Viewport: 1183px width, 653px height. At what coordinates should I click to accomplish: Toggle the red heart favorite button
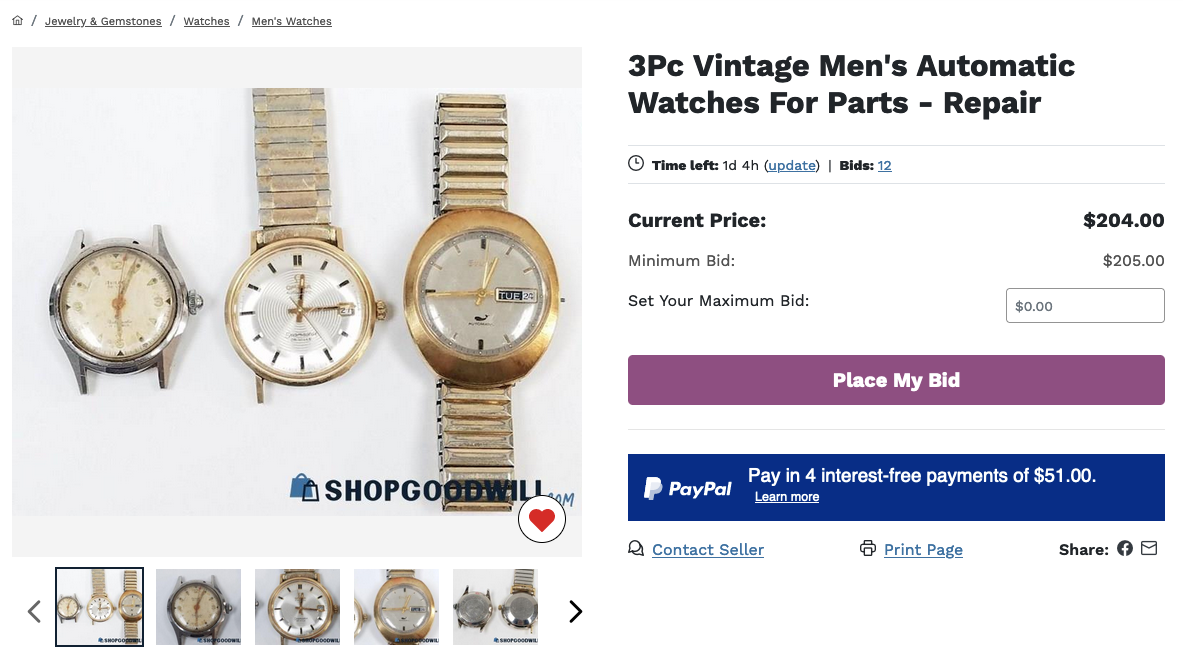click(x=542, y=519)
